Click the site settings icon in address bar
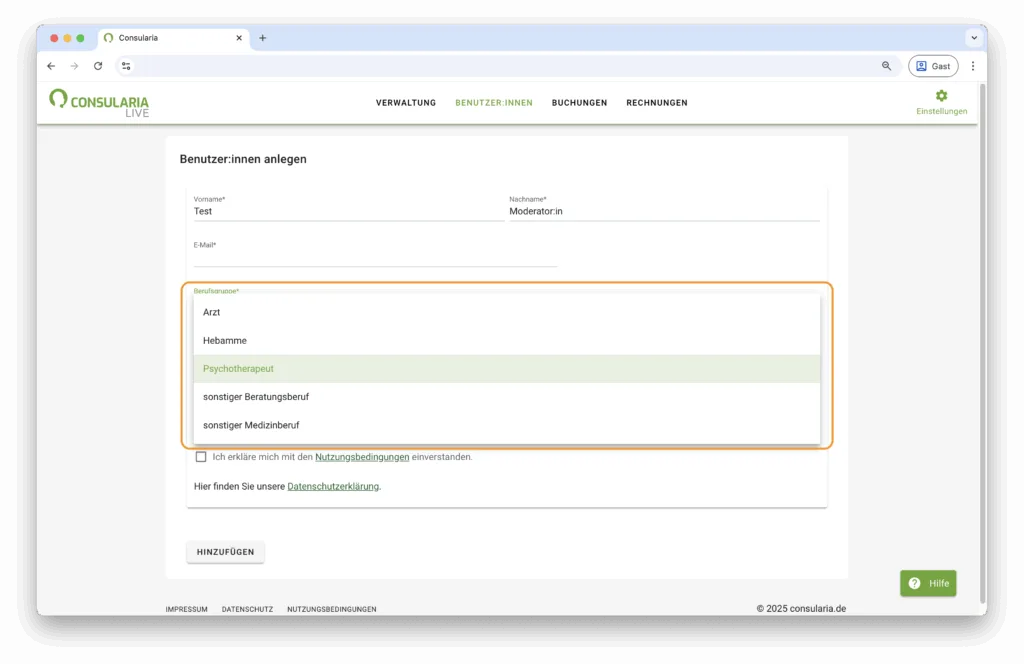The image size is (1024, 664). 126,66
